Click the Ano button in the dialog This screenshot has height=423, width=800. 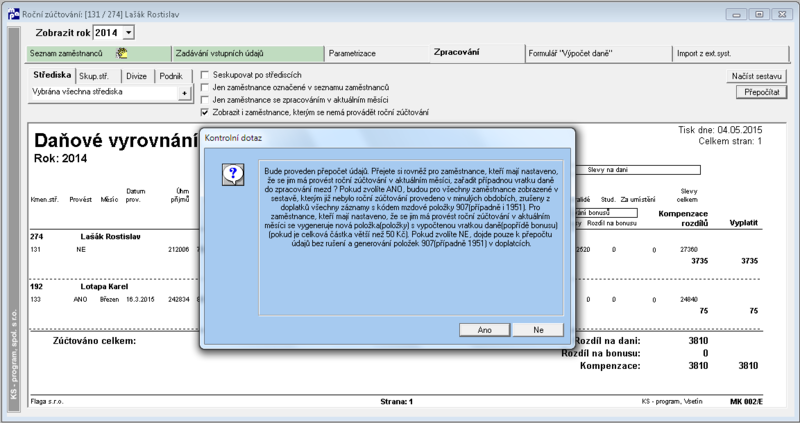coord(484,330)
